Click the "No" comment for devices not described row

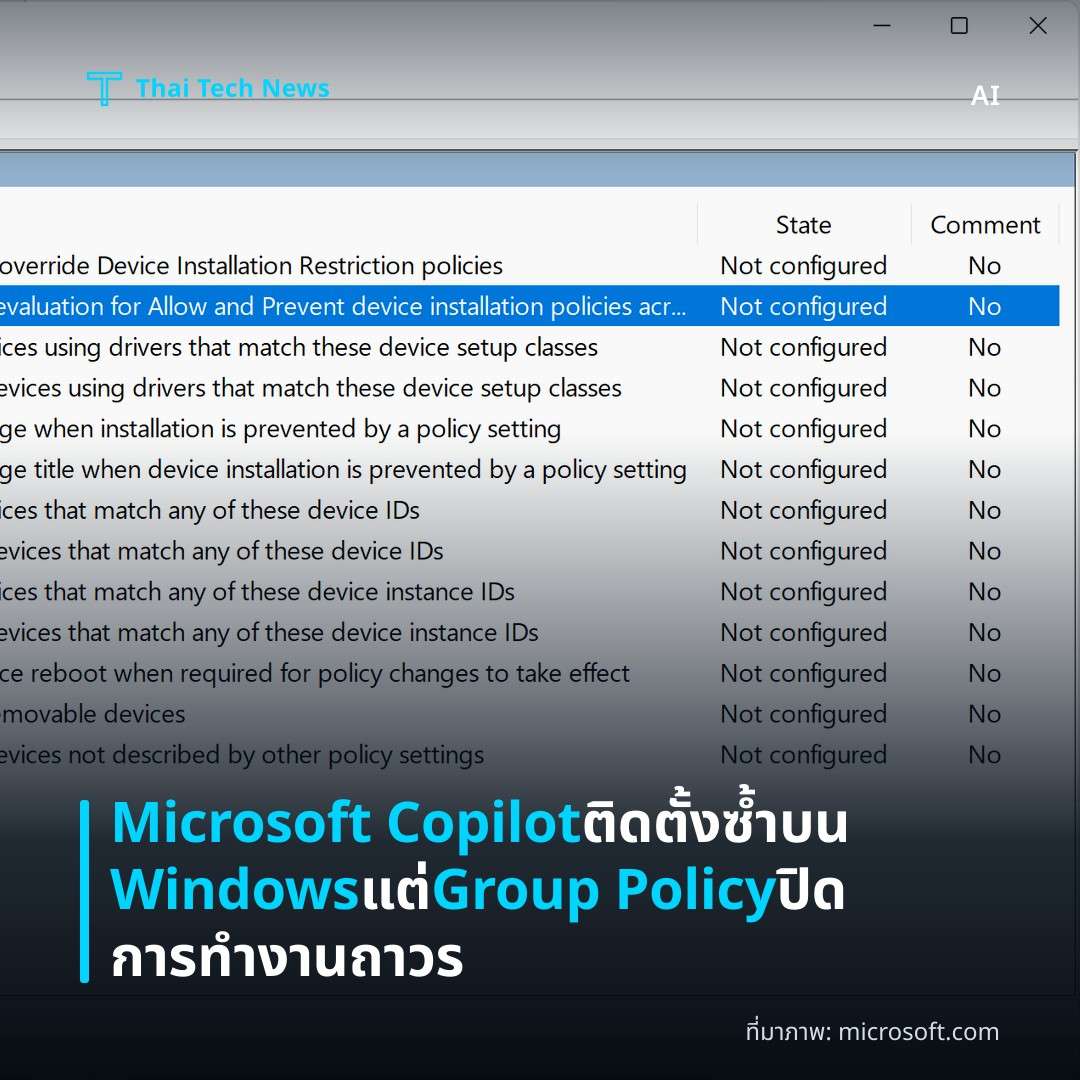click(x=984, y=755)
